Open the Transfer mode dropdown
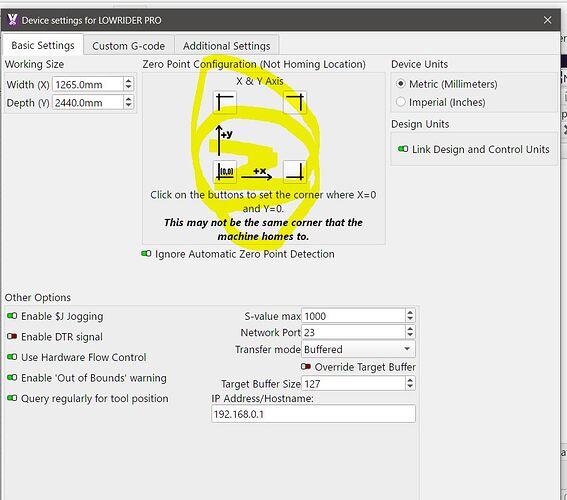This screenshot has width=567, height=500. click(358, 349)
